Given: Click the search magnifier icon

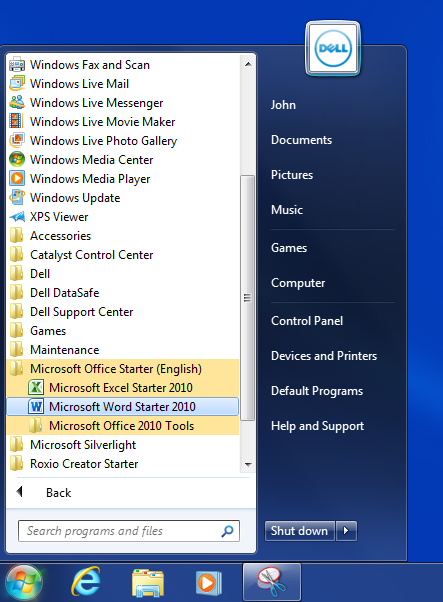Looking at the screenshot, I should 227,531.
